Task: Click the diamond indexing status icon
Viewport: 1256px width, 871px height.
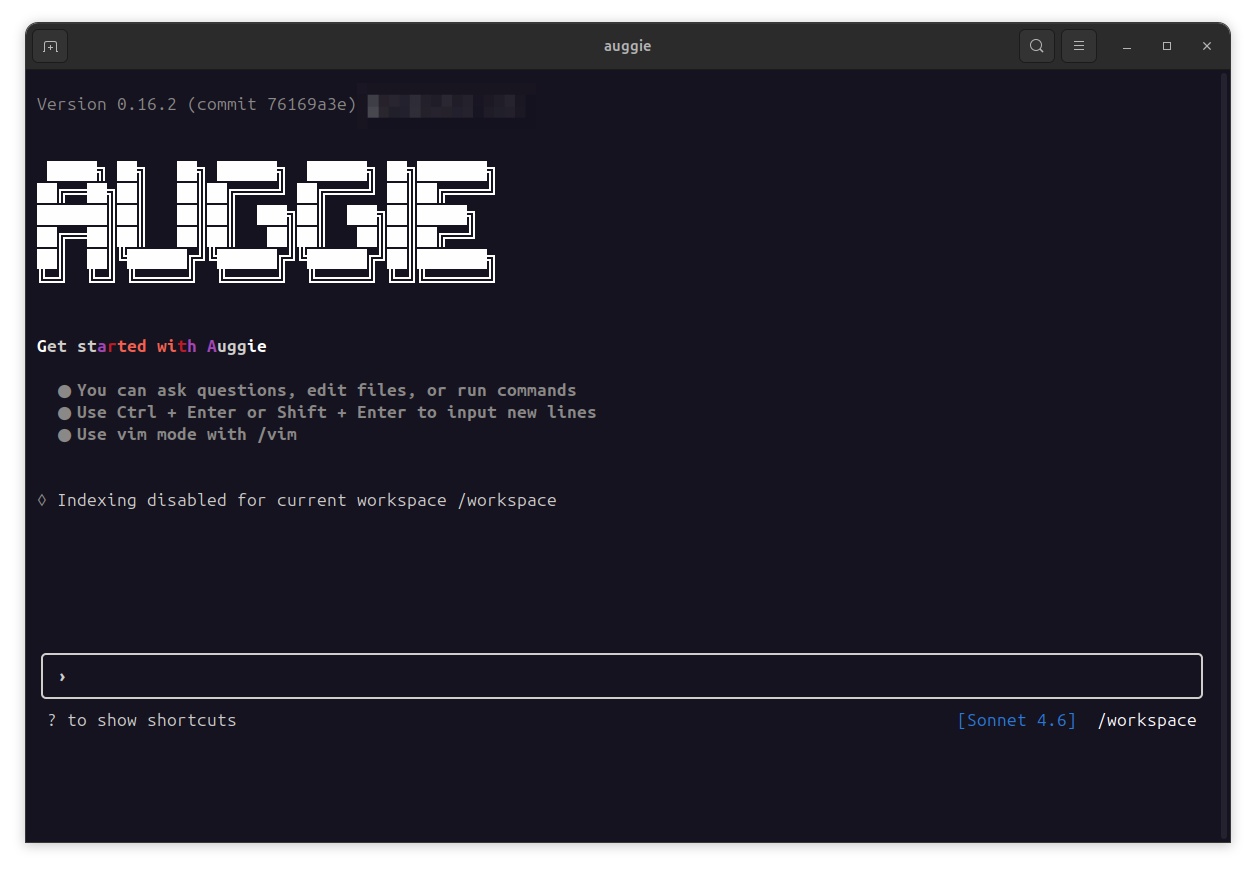Action: click(x=41, y=499)
